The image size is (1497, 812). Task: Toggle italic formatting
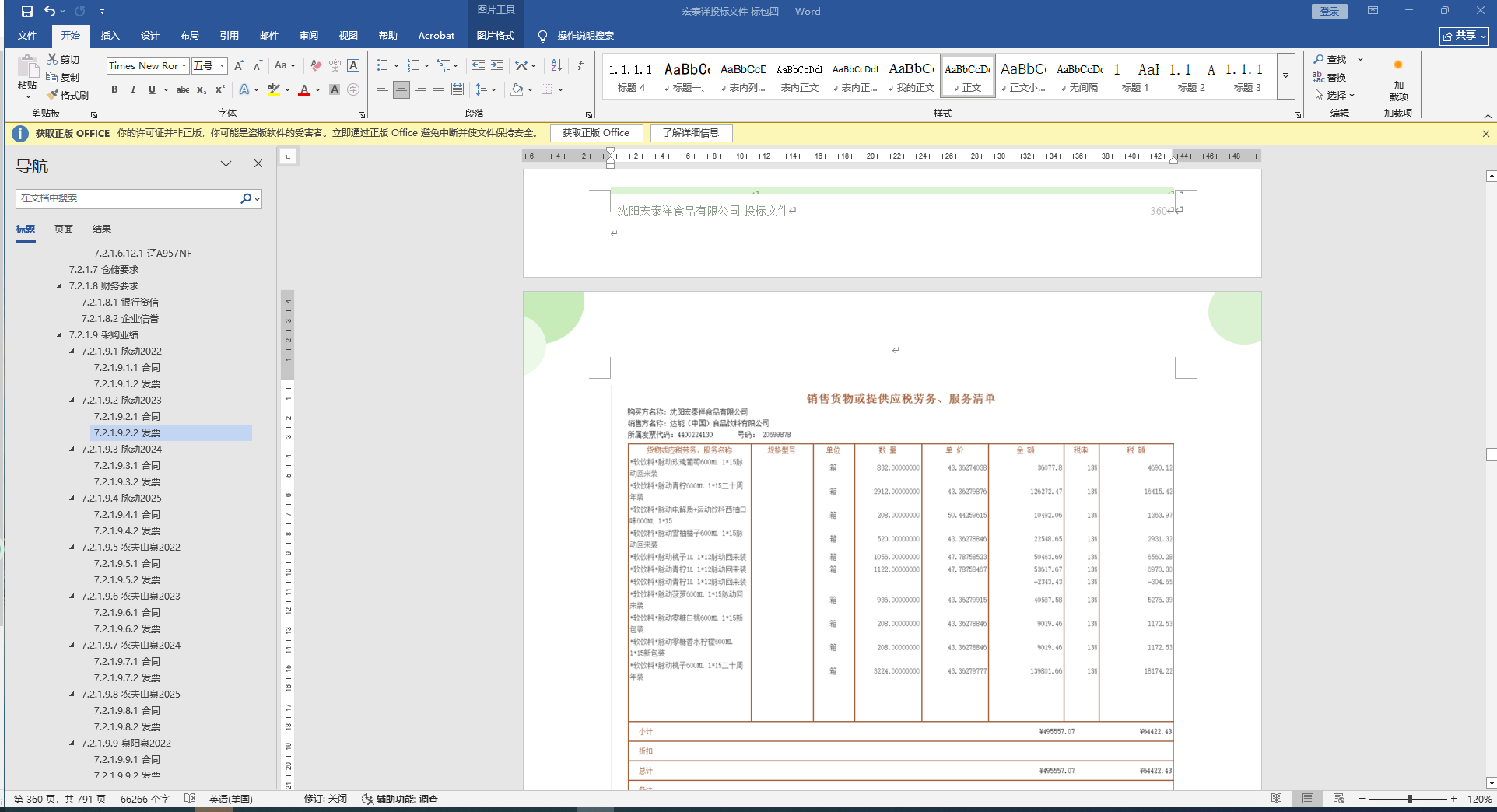tap(133, 90)
